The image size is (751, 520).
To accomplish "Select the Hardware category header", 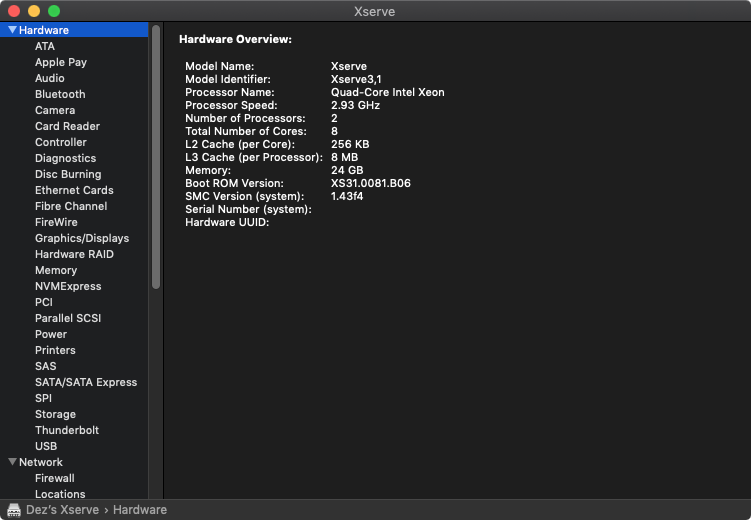I will (44, 30).
